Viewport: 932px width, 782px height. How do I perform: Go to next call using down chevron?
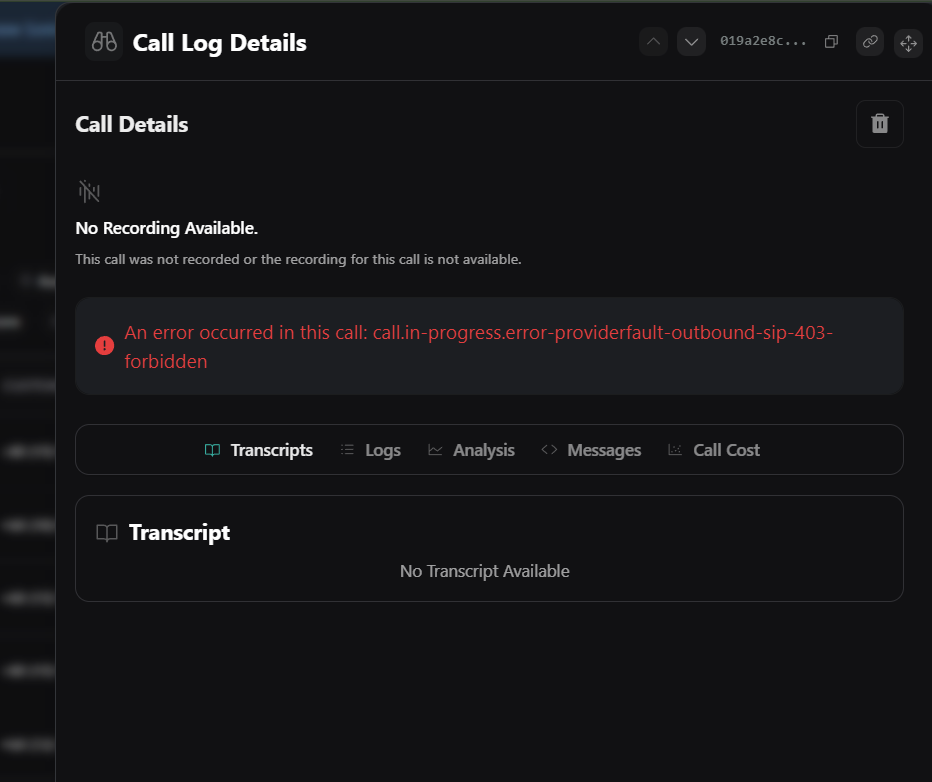[691, 42]
